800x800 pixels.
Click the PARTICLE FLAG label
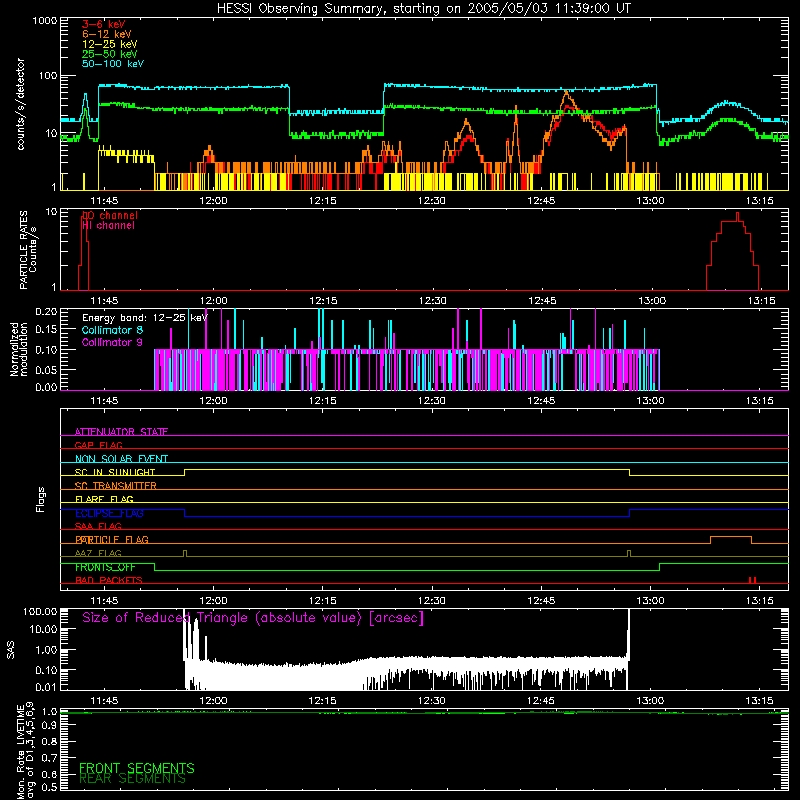point(112,540)
